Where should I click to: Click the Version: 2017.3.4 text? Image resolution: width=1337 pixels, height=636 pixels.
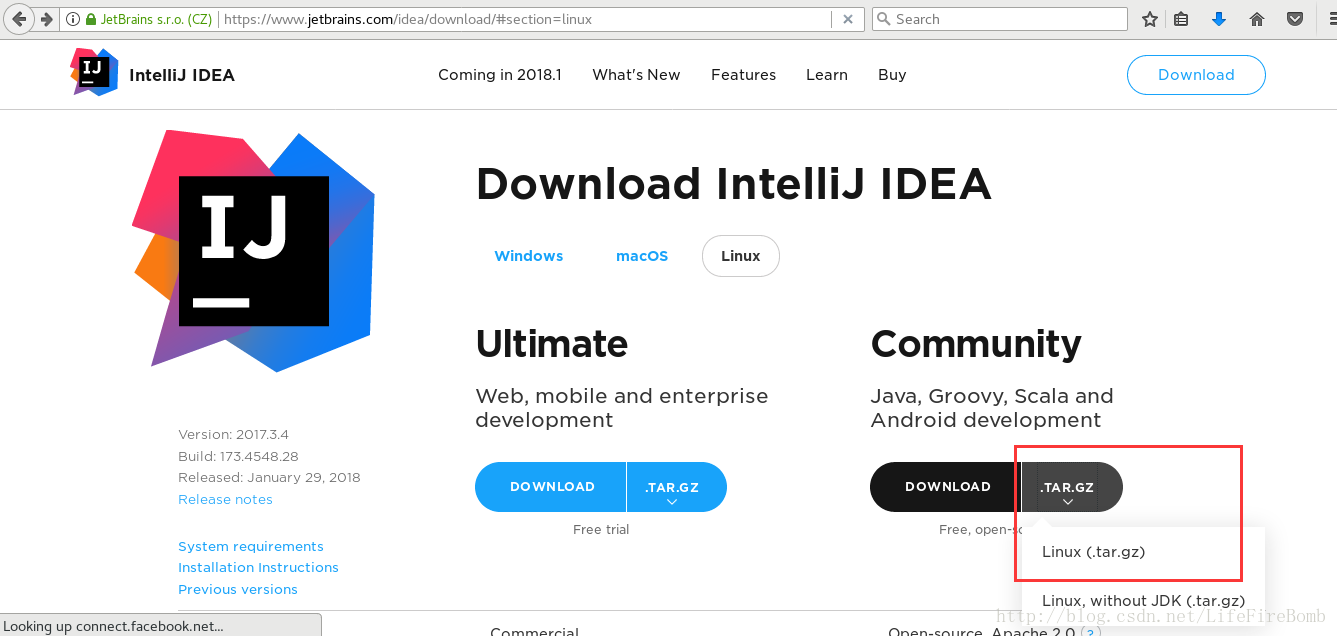tap(233, 435)
